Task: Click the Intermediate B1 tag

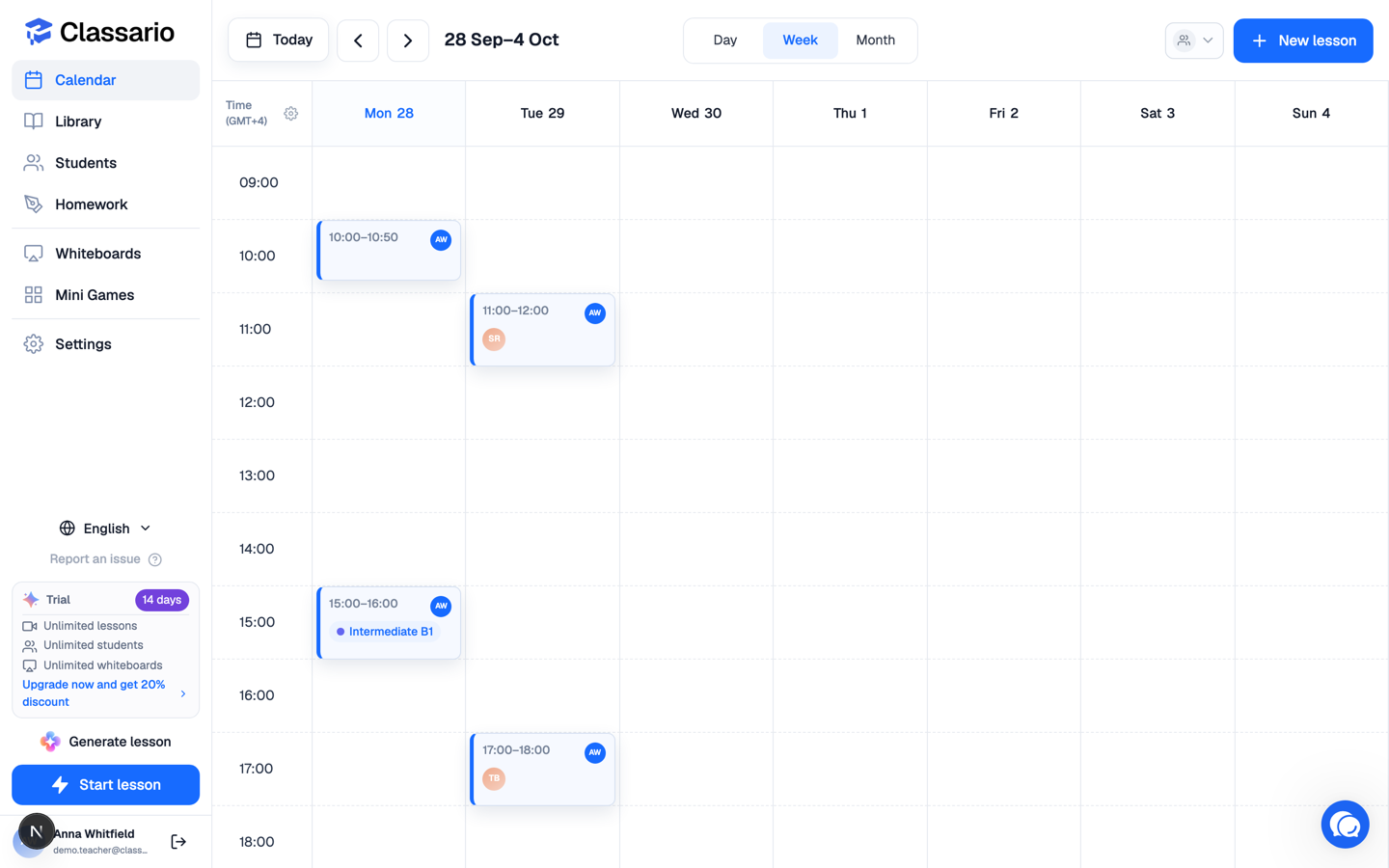Action: [385, 632]
